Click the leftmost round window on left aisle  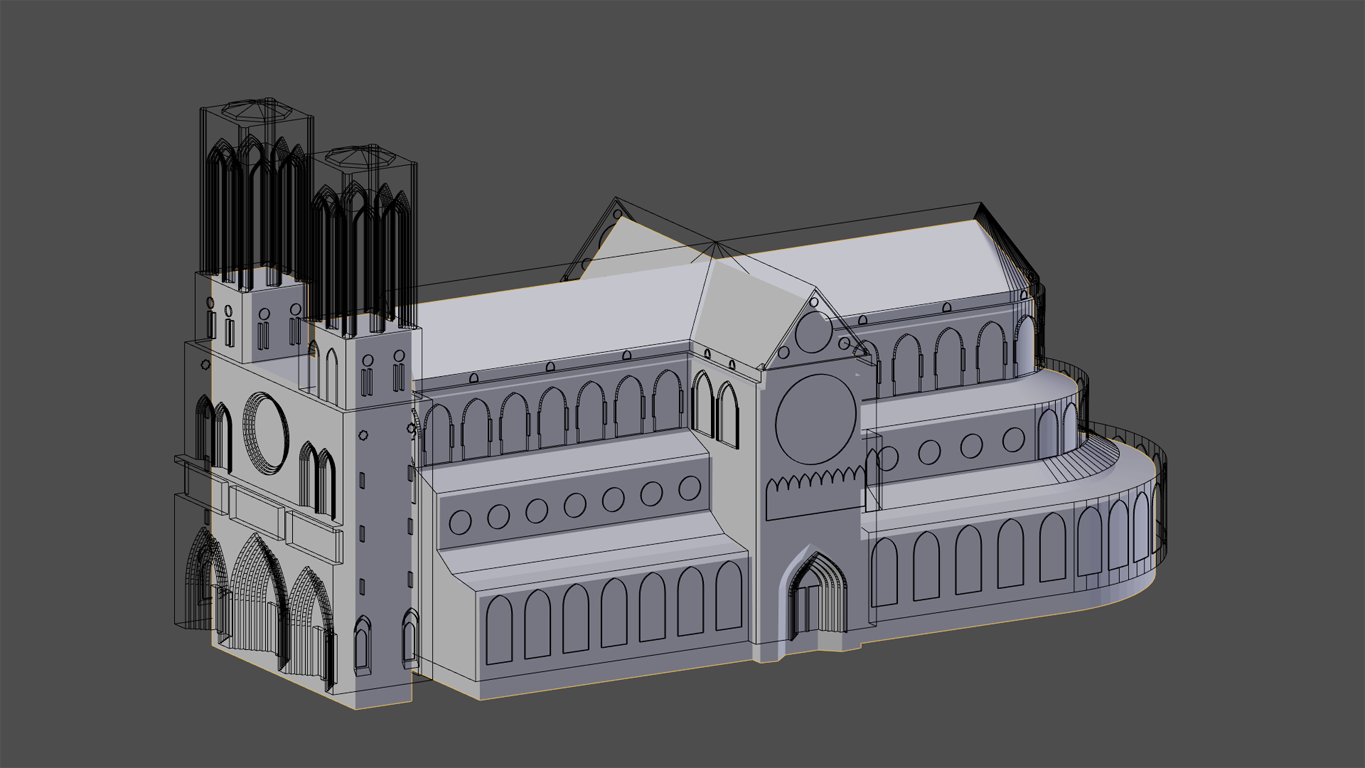pos(460,521)
